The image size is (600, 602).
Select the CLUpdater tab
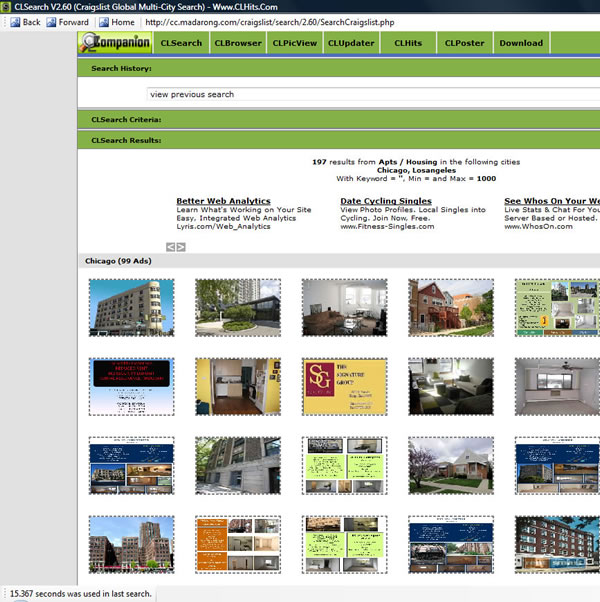[x=350, y=43]
